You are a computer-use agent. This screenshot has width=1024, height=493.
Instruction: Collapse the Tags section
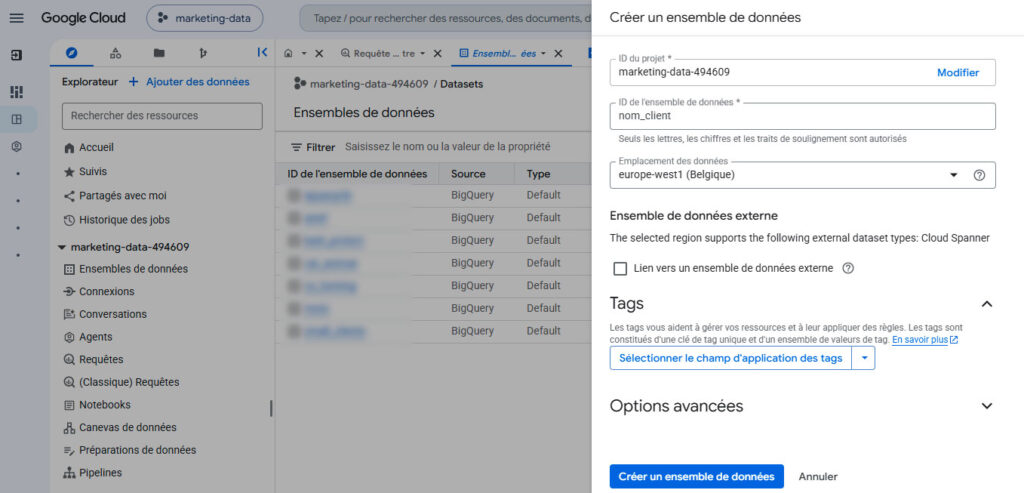coord(987,304)
